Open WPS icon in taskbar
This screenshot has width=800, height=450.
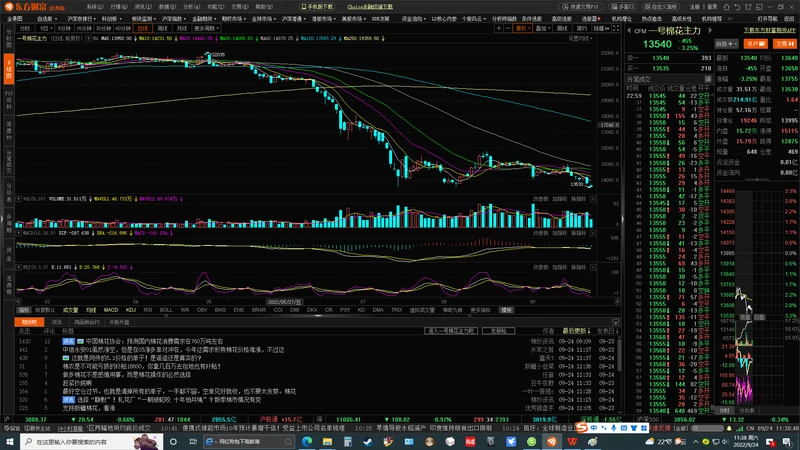click(572, 441)
